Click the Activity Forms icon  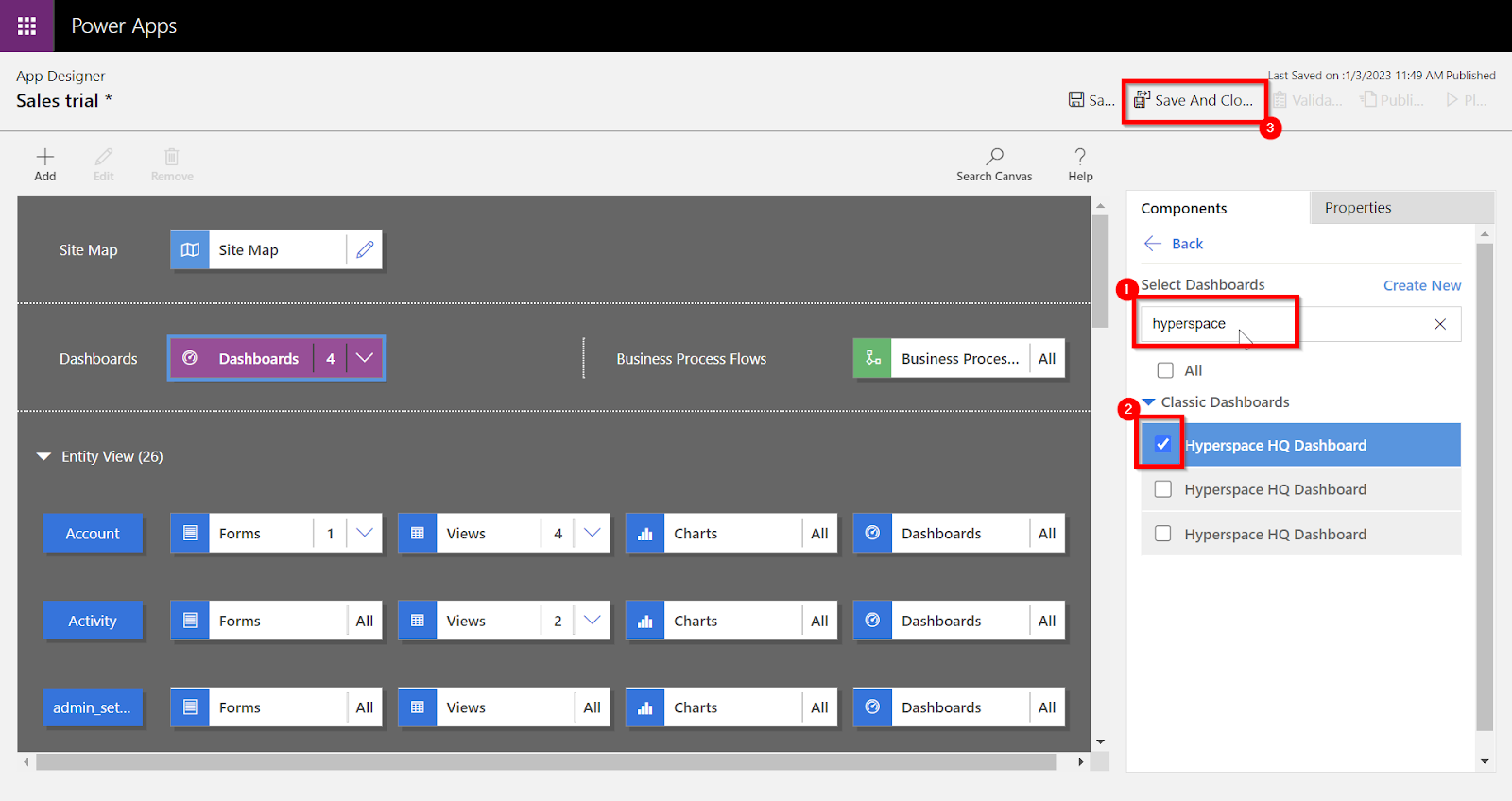pos(190,621)
